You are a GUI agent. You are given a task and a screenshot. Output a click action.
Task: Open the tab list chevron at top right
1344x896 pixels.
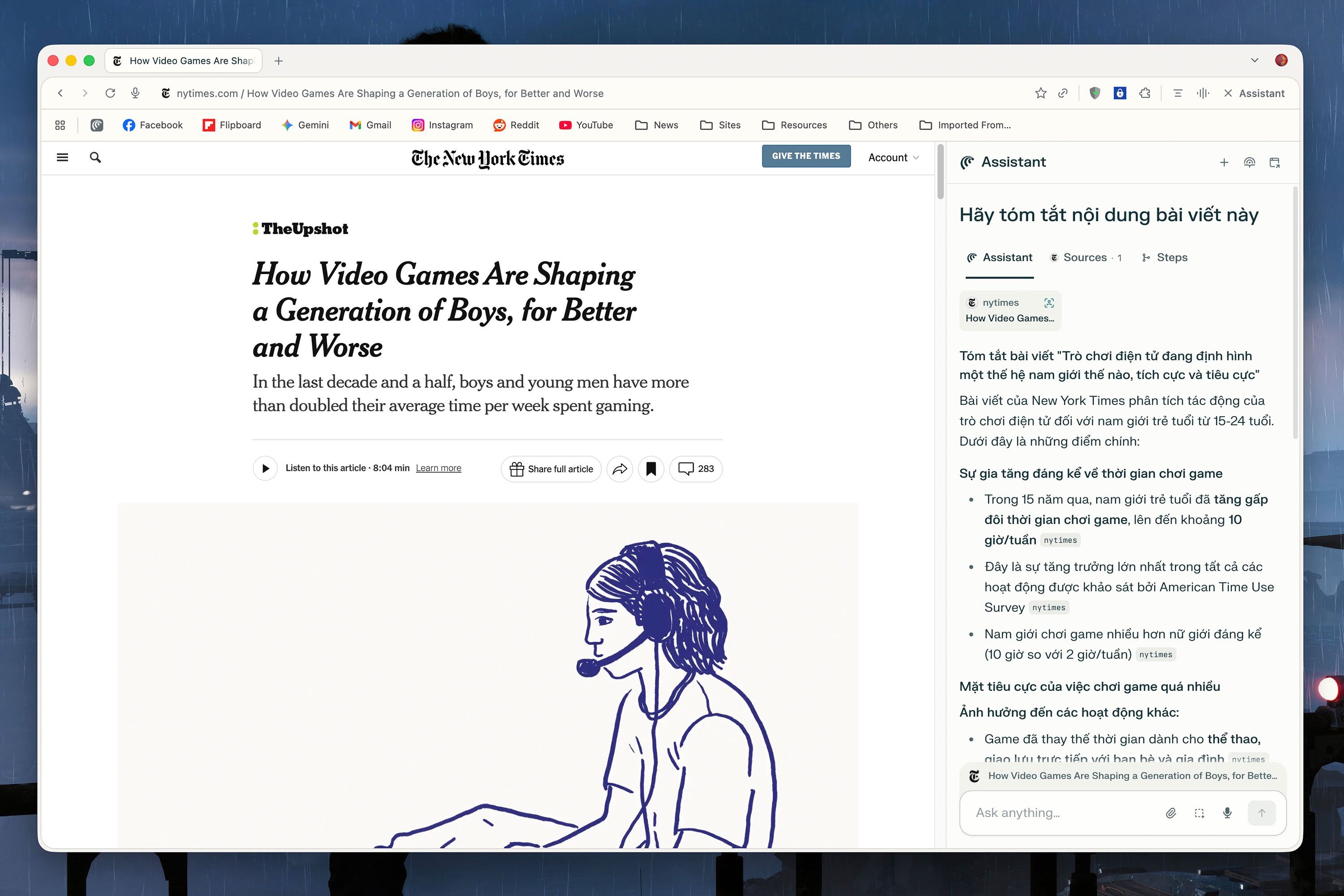tap(1254, 60)
